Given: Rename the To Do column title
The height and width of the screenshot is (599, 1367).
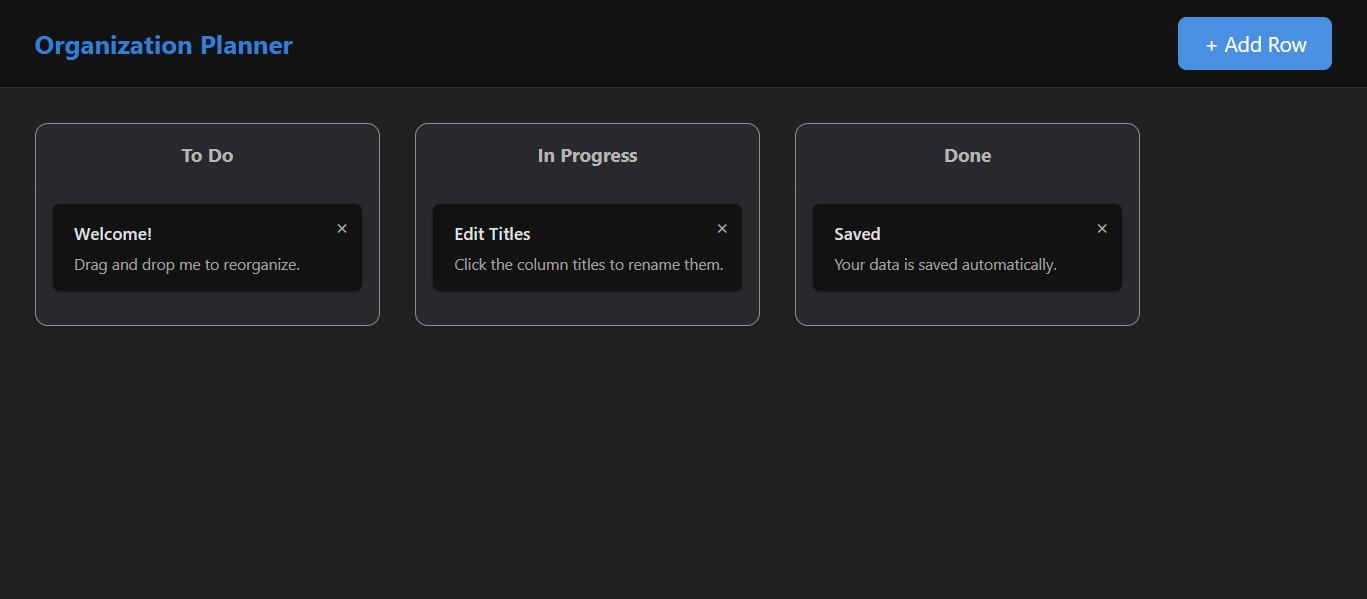Looking at the screenshot, I should [207, 156].
